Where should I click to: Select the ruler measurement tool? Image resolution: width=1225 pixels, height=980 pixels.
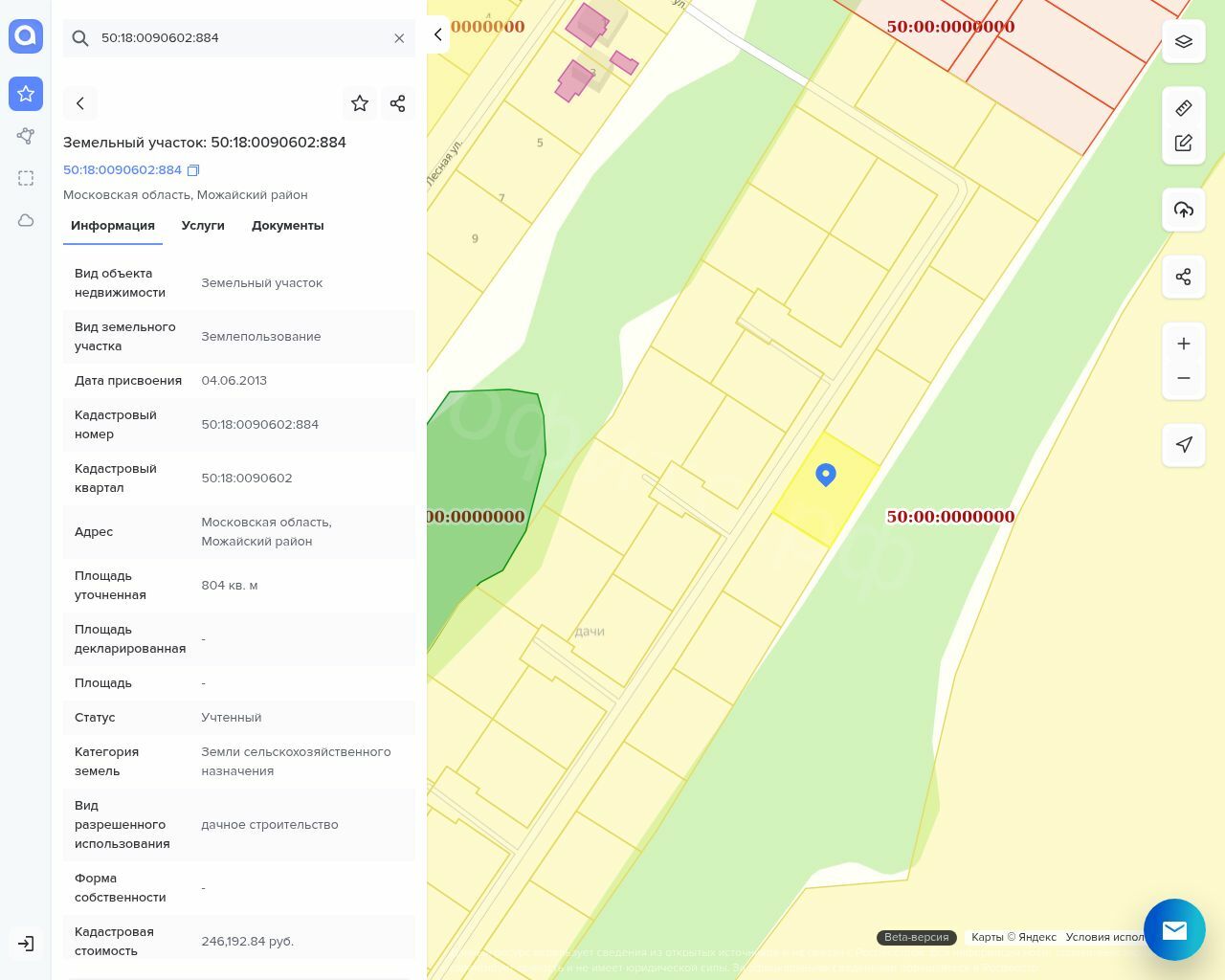click(1184, 108)
